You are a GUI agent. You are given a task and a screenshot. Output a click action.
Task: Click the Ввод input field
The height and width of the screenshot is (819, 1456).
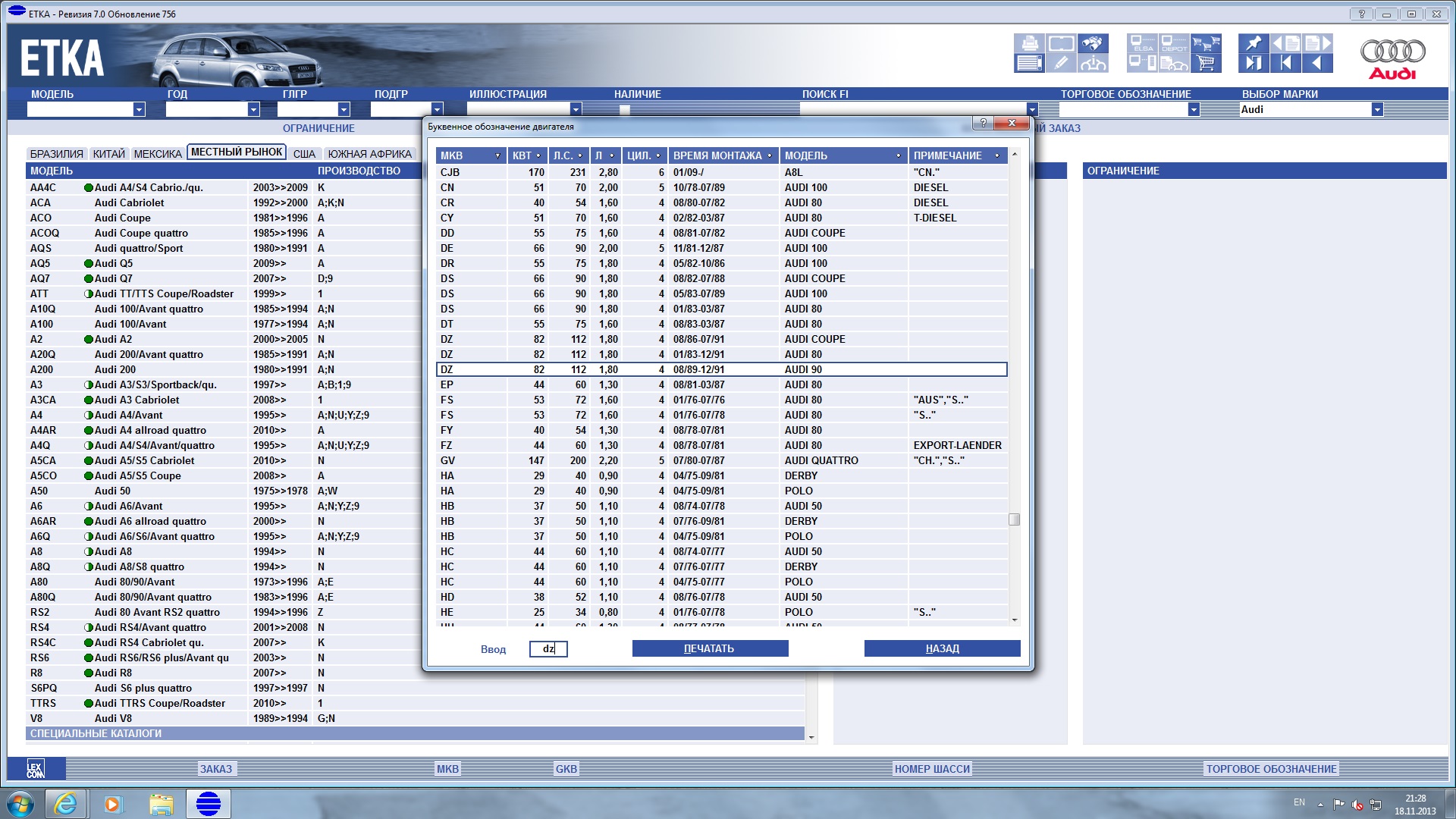pos(548,648)
